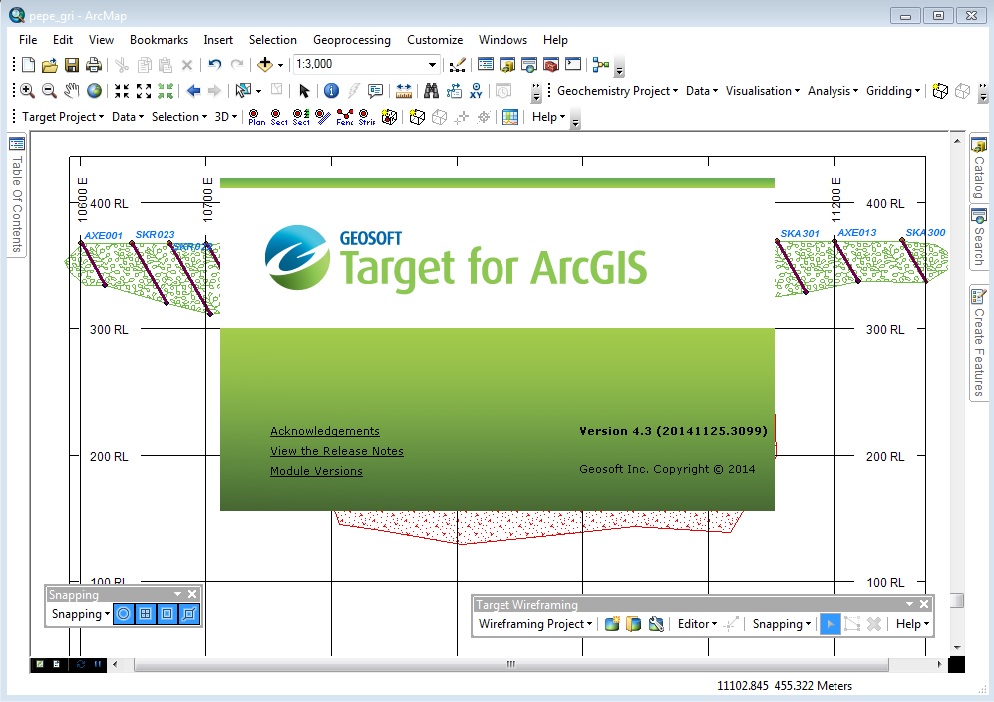994x702 pixels.
Task: Click the Acknowledgements link
Action: click(325, 431)
